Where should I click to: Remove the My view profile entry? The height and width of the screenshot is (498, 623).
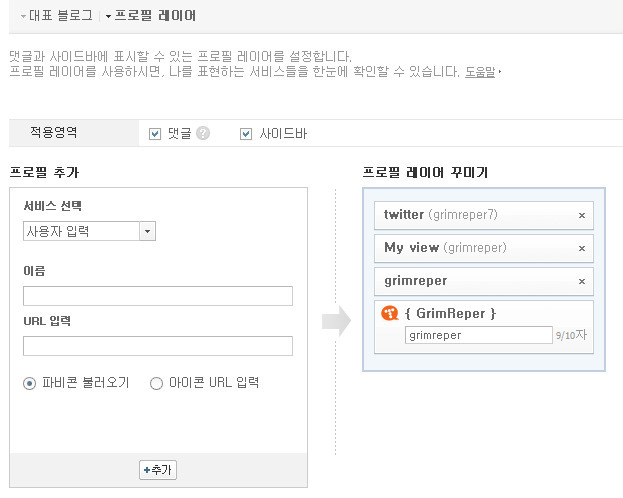[582, 248]
